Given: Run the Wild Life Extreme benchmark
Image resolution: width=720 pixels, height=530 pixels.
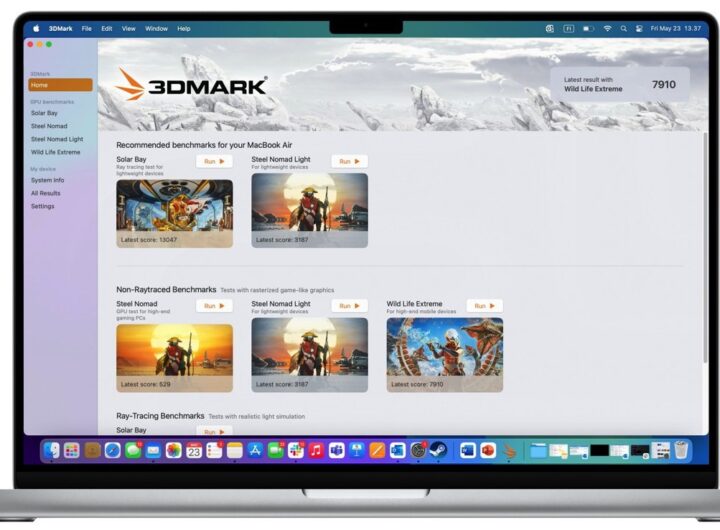Looking at the screenshot, I should 484,306.
